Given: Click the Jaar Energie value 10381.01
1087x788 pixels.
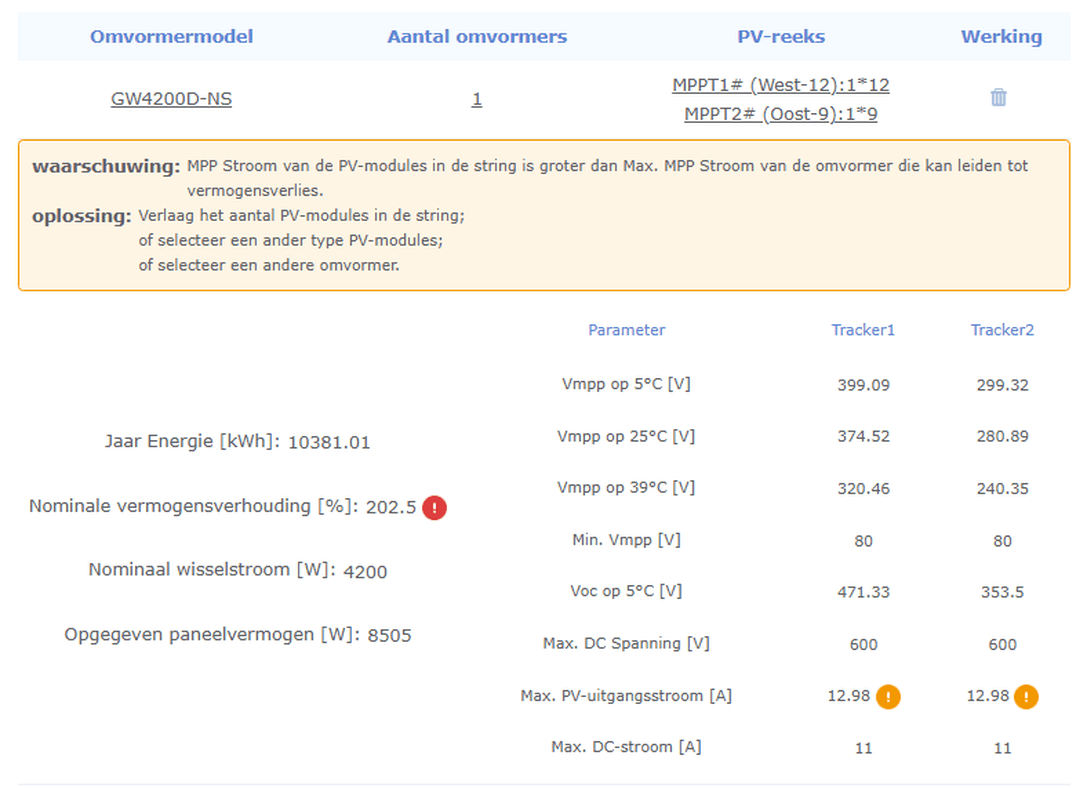Looking at the screenshot, I should point(329,442).
